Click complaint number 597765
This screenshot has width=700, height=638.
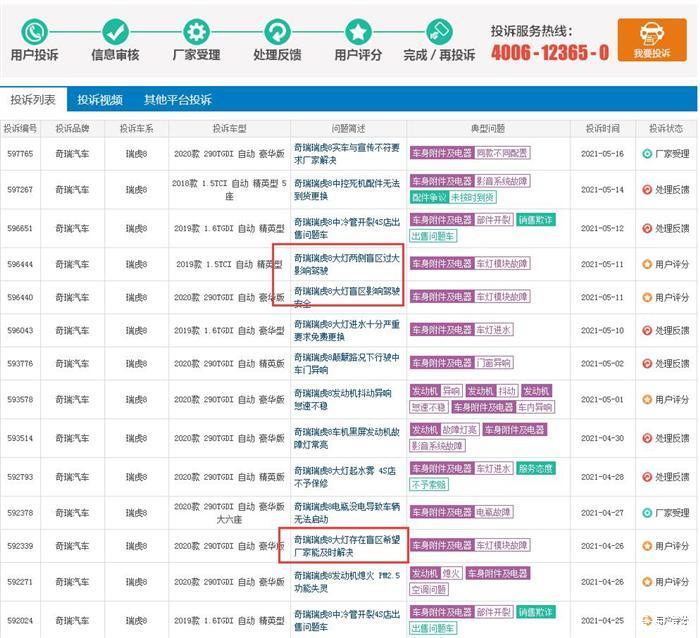pyautogui.click(x=20, y=154)
